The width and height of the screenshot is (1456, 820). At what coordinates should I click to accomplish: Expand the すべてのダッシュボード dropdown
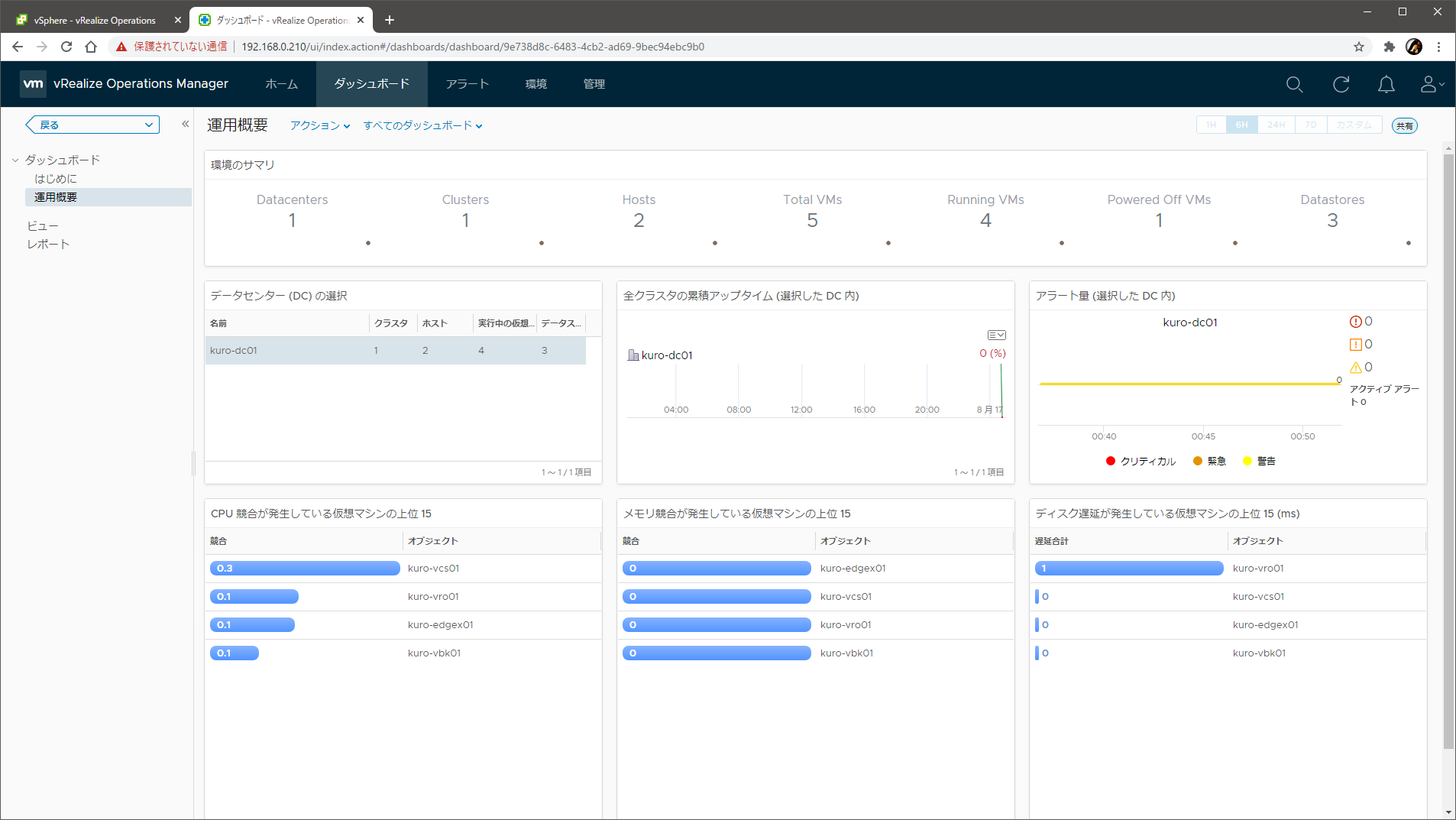(x=422, y=125)
